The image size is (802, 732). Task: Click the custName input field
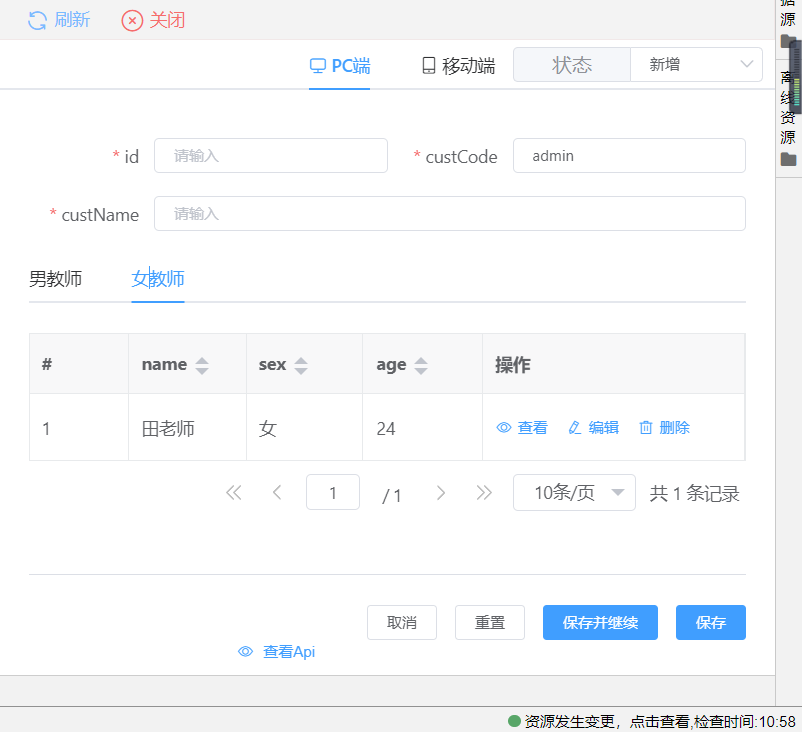click(x=449, y=214)
